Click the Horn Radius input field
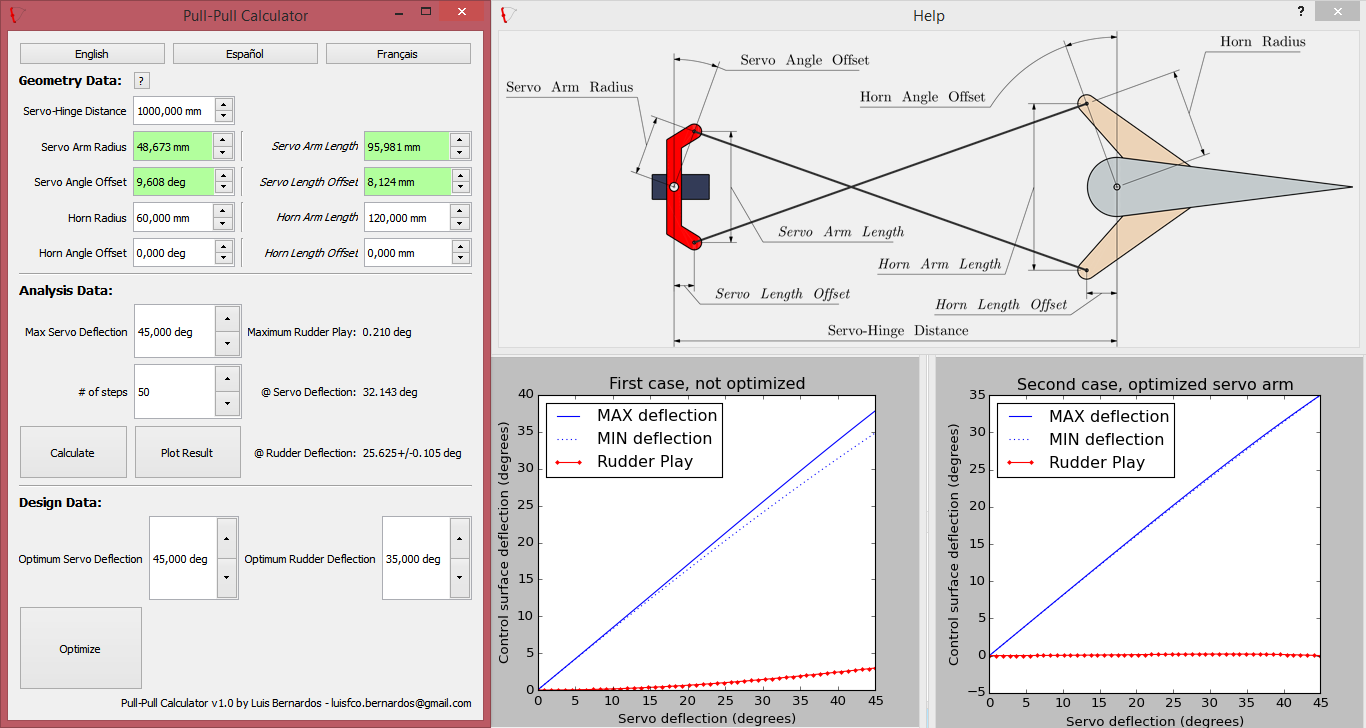This screenshot has width=1366, height=728. (x=172, y=218)
